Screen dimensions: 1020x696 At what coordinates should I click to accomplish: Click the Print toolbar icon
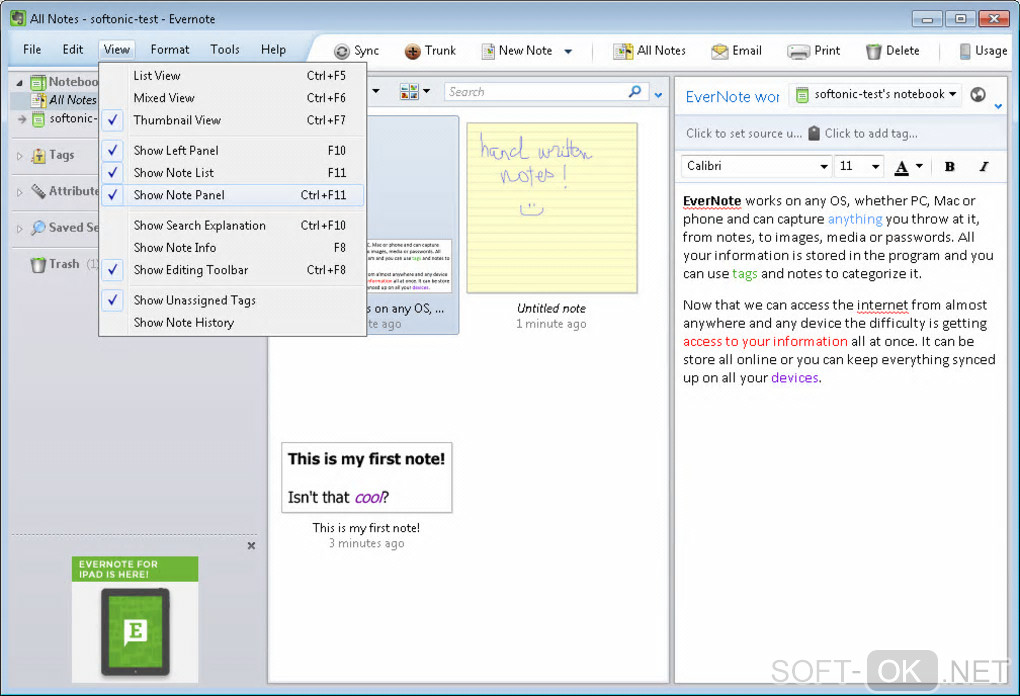click(x=798, y=51)
